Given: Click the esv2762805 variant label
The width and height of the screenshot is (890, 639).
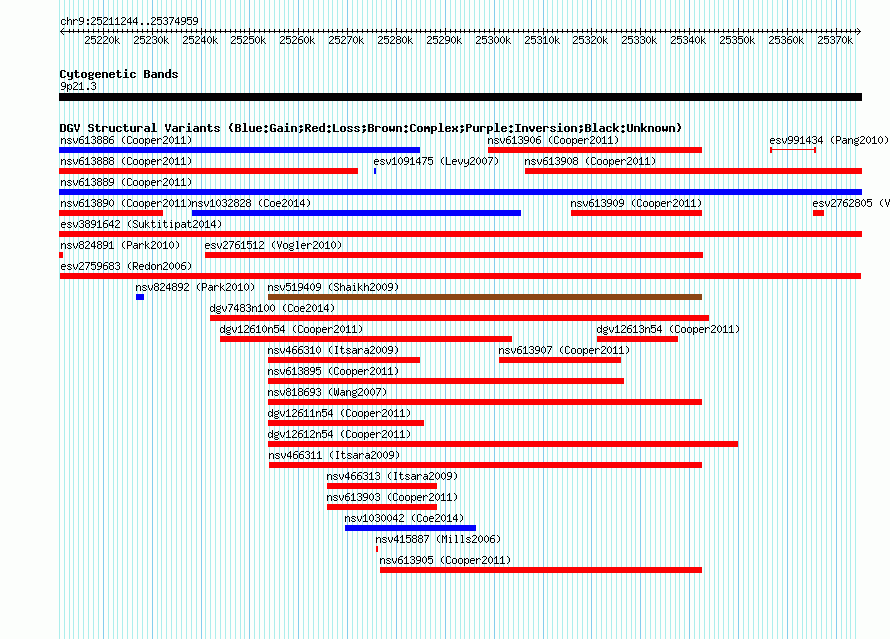Looking at the screenshot, I should [x=851, y=203].
